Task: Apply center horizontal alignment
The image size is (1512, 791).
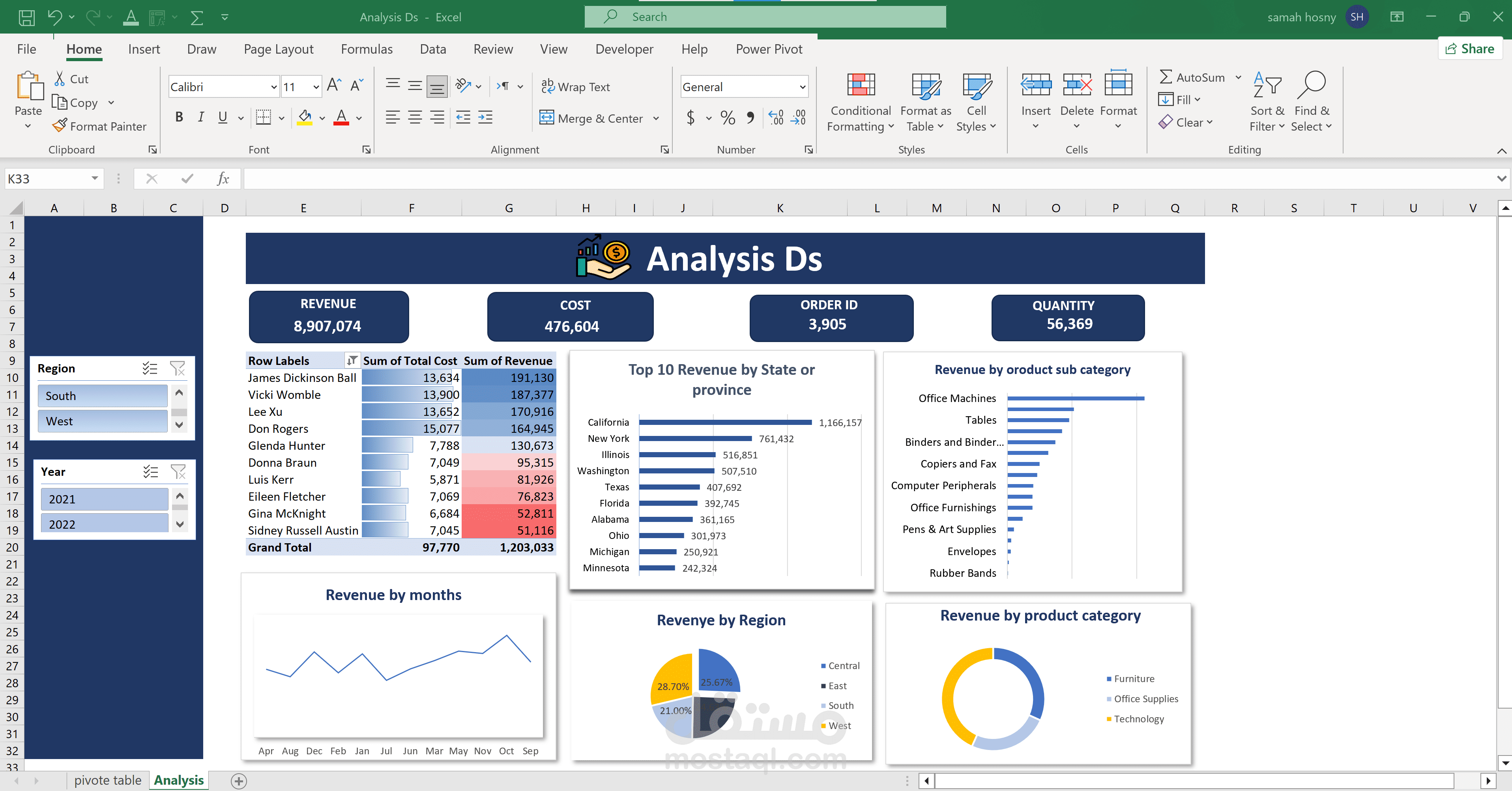Action: (415, 117)
